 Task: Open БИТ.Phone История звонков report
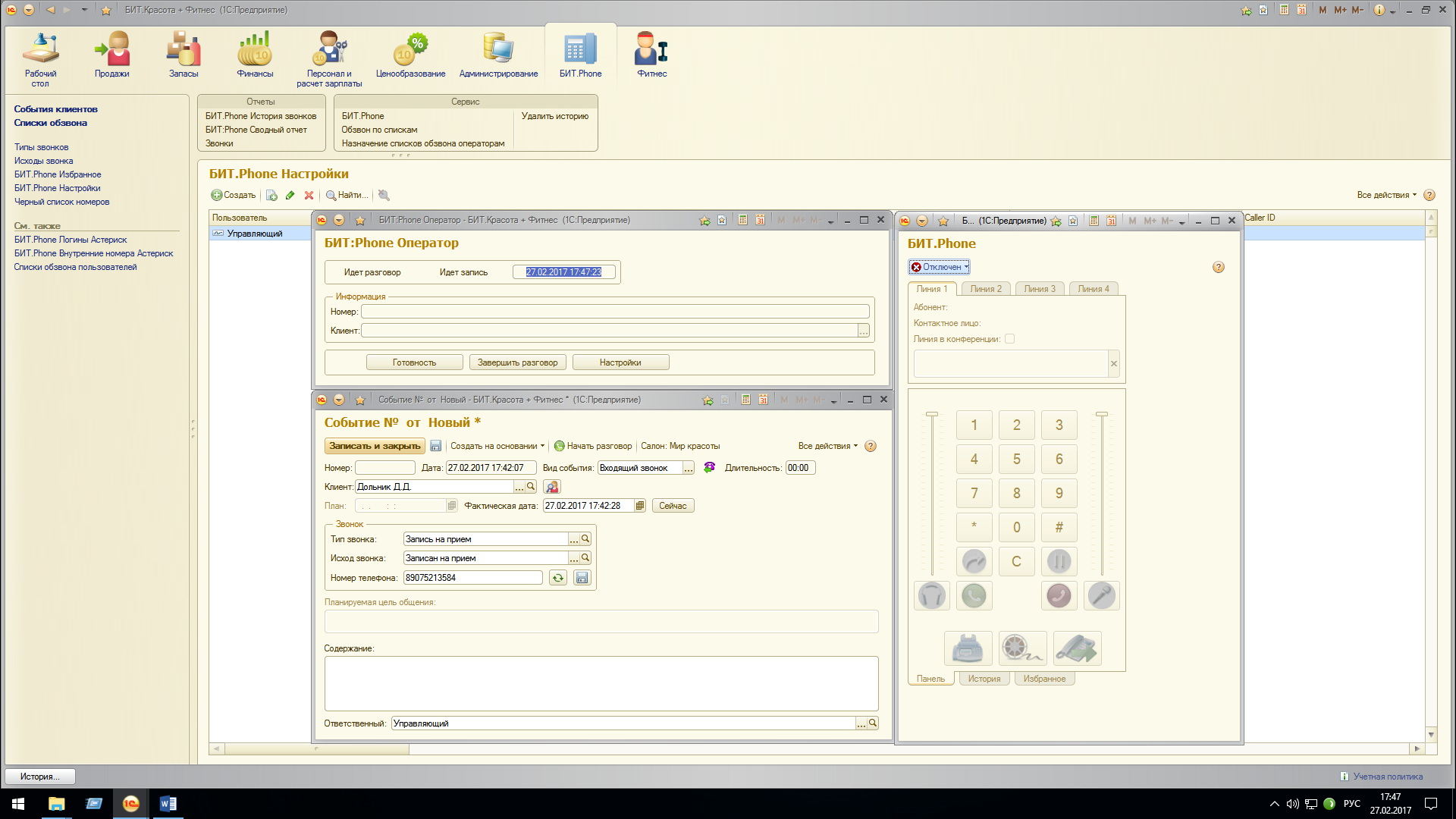click(x=261, y=116)
